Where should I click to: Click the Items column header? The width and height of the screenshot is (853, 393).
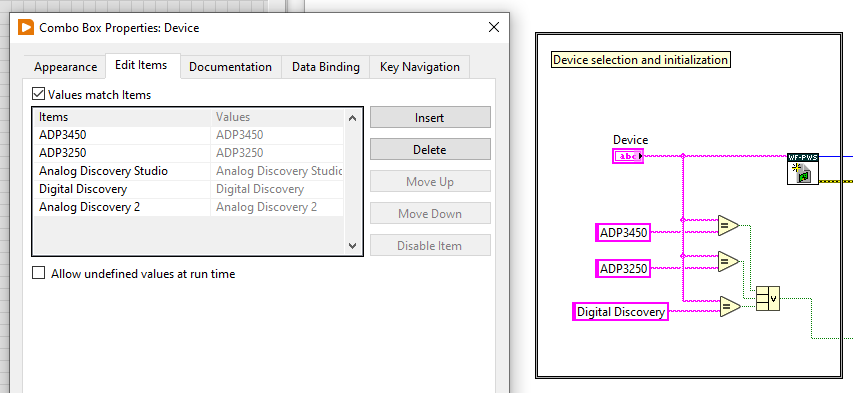tap(122, 117)
